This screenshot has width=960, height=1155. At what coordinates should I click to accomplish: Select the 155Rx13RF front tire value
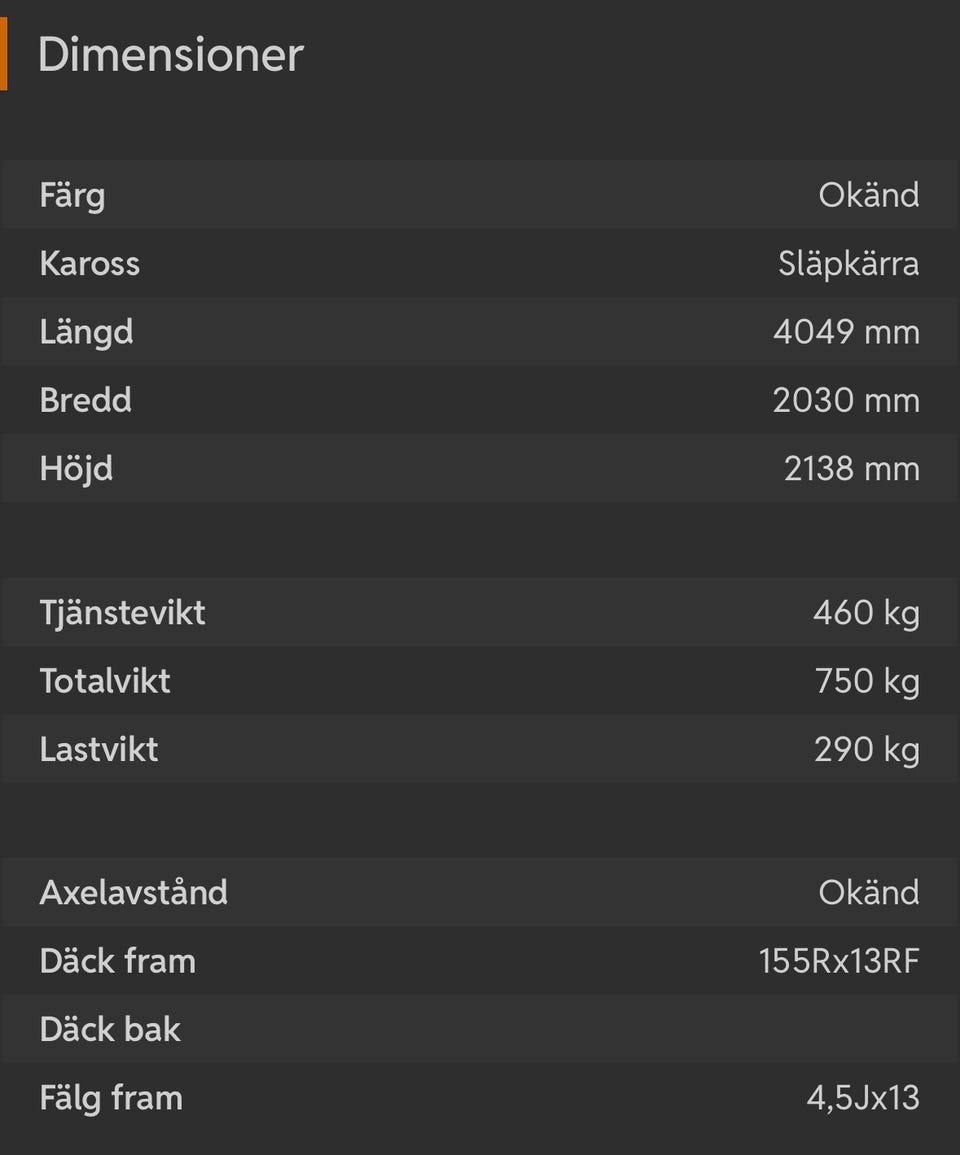(838, 961)
